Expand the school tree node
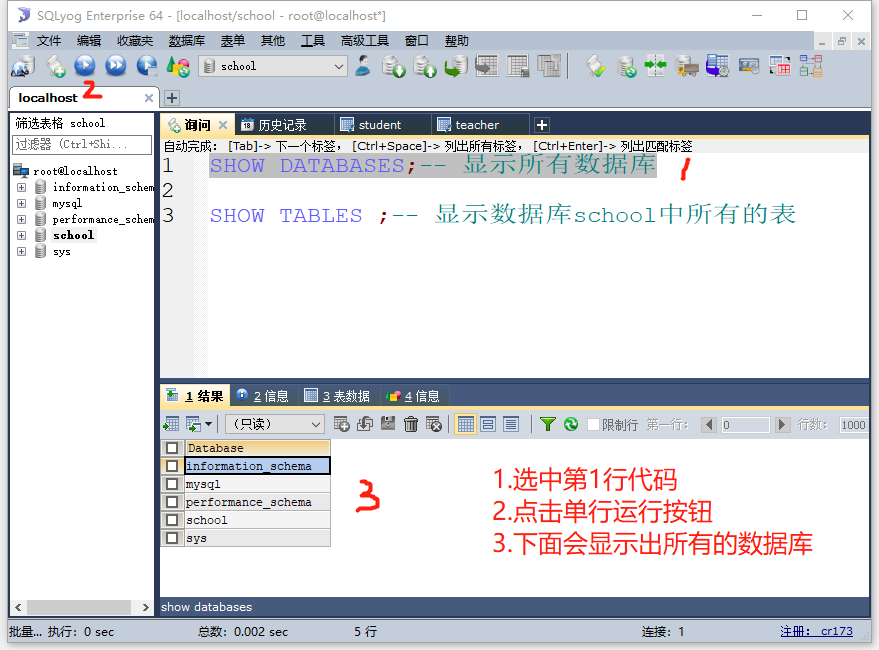879x650 pixels. pyautogui.click(x=21, y=235)
